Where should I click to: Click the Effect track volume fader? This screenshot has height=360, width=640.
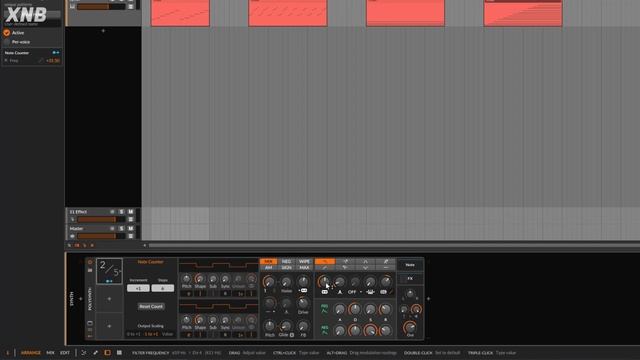pyautogui.click(x=100, y=220)
